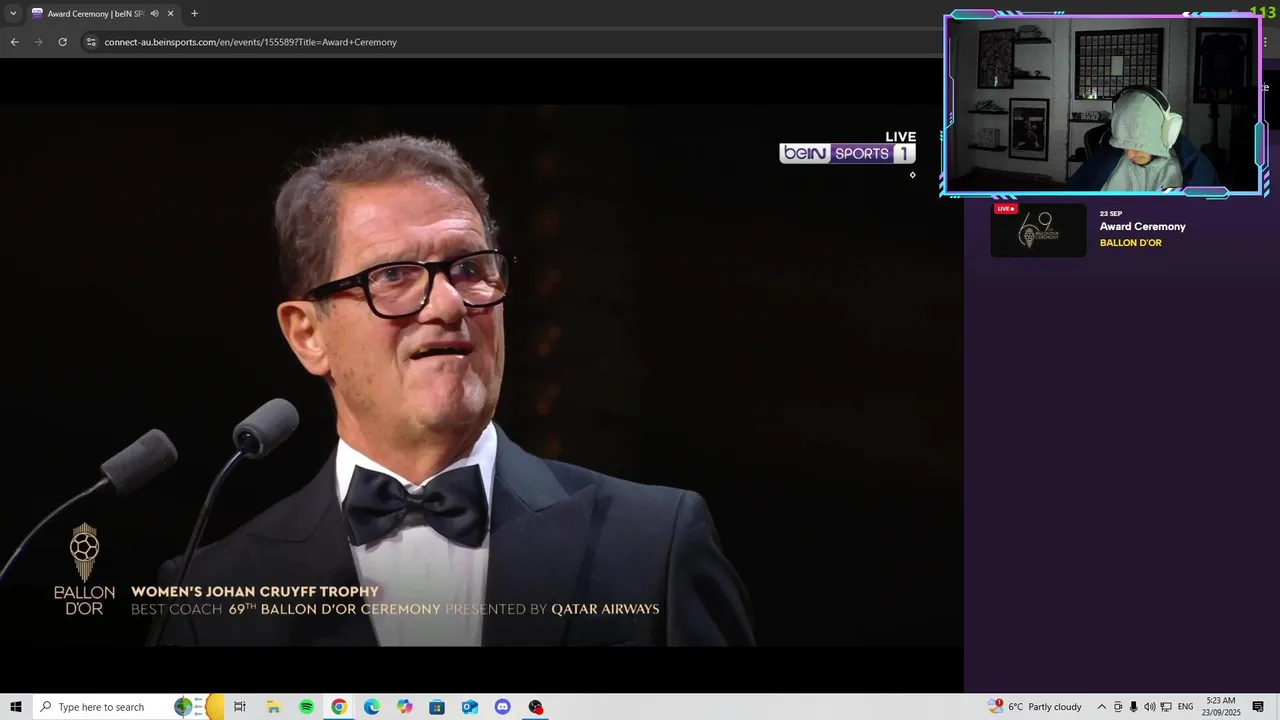Click the taskbar search box
1280x720 pixels.
[128, 707]
